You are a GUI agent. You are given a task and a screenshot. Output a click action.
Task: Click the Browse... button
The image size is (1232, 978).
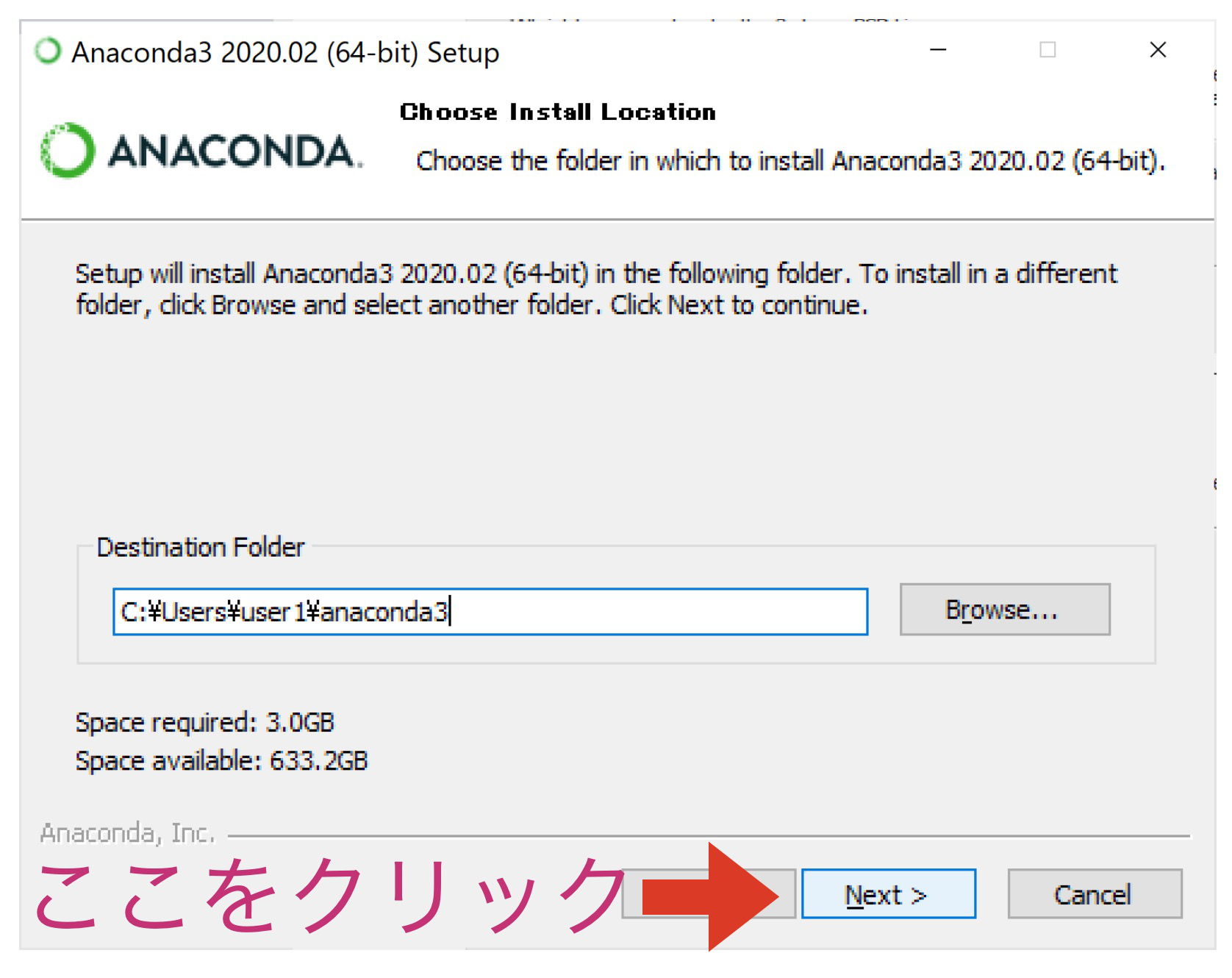click(1005, 608)
